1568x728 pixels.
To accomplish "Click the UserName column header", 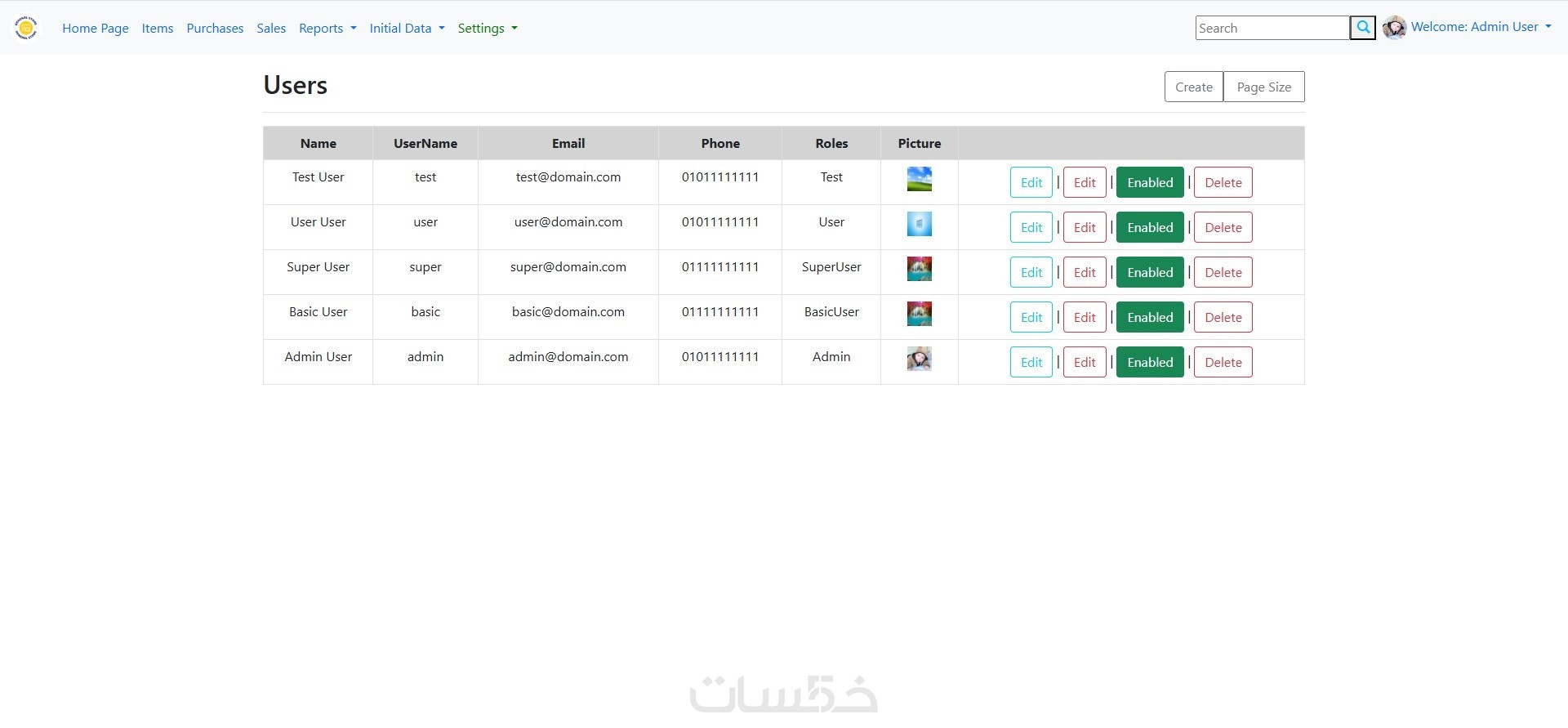I will (425, 143).
